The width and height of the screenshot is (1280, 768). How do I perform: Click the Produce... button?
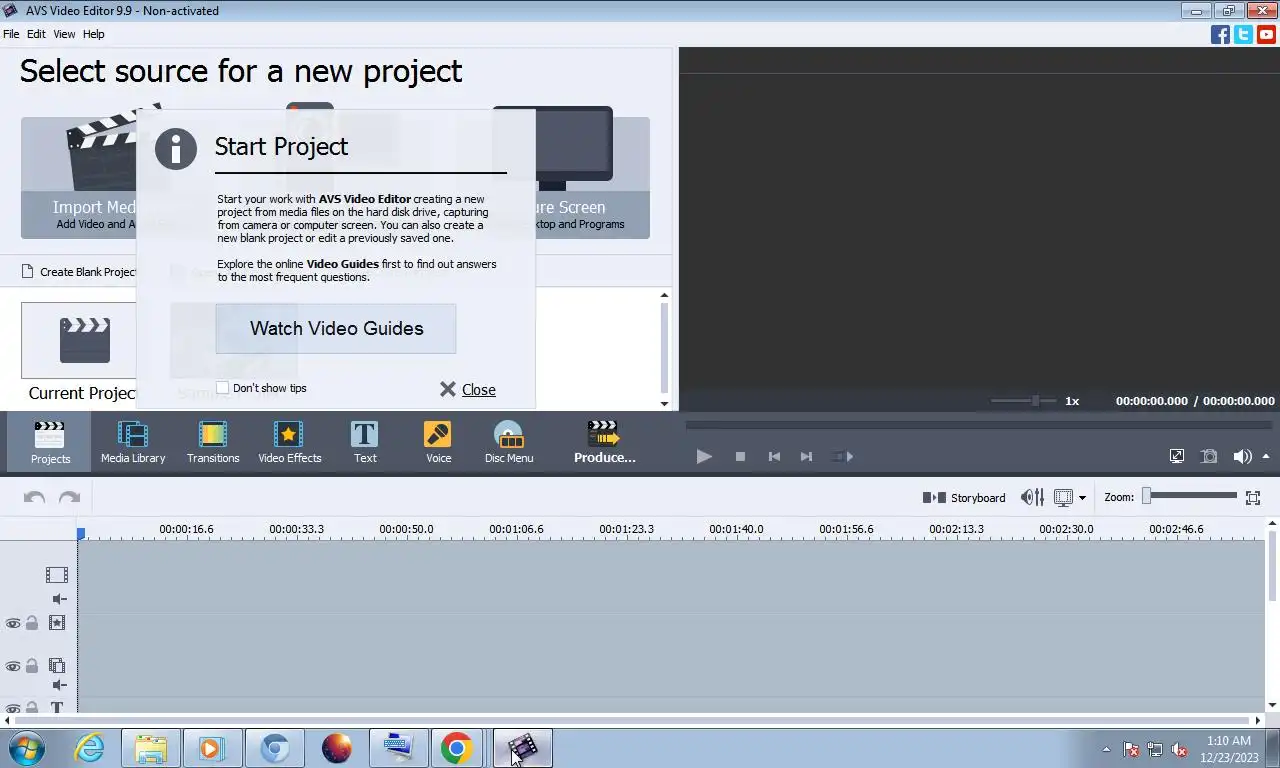click(x=605, y=442)
